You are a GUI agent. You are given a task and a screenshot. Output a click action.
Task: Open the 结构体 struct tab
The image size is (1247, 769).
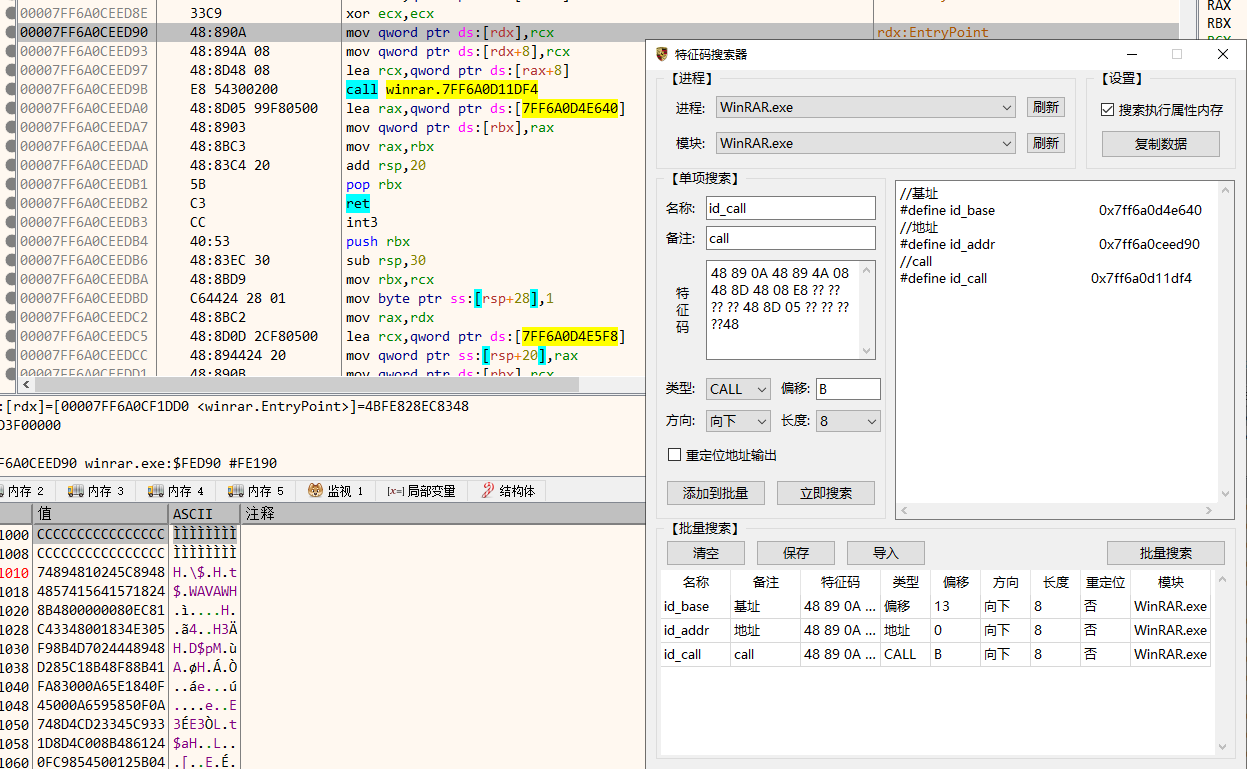point(509,491)
